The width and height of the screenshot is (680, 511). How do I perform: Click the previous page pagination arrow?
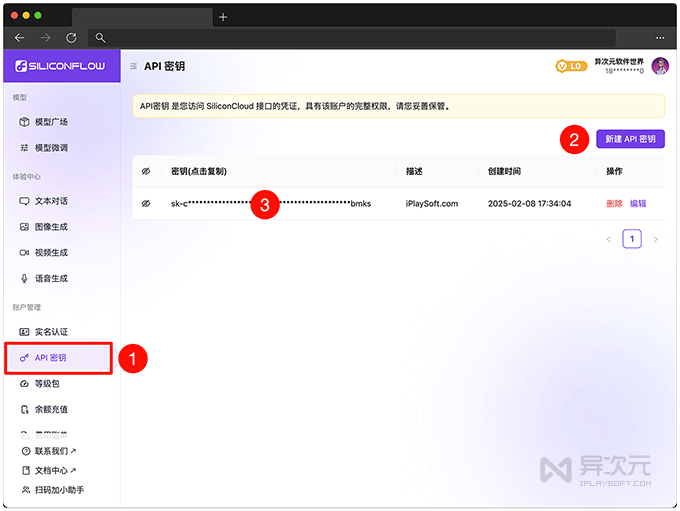609,239
